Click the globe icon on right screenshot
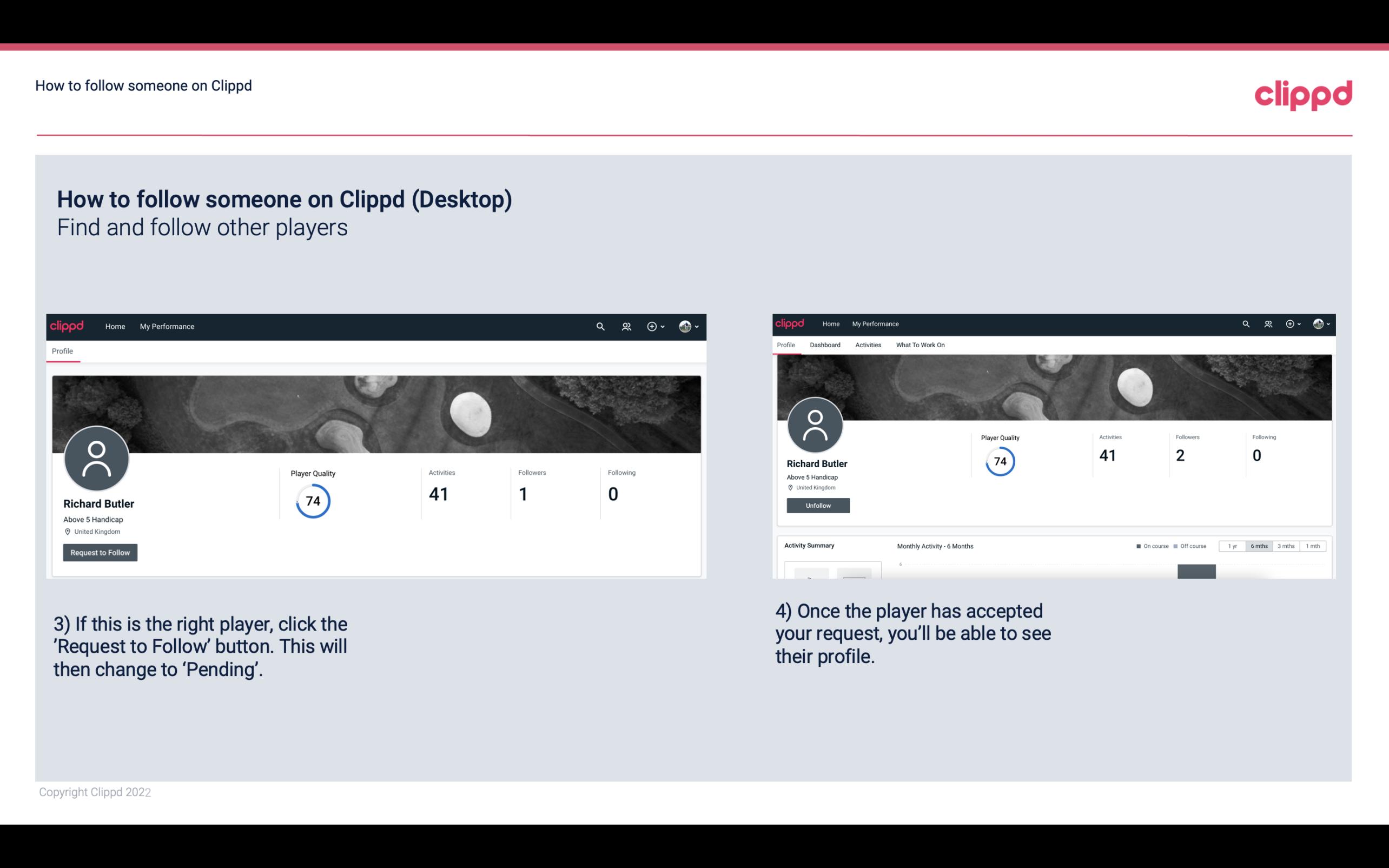The width and height of the screenshot is (1389, 868). tap(1318, 324)
